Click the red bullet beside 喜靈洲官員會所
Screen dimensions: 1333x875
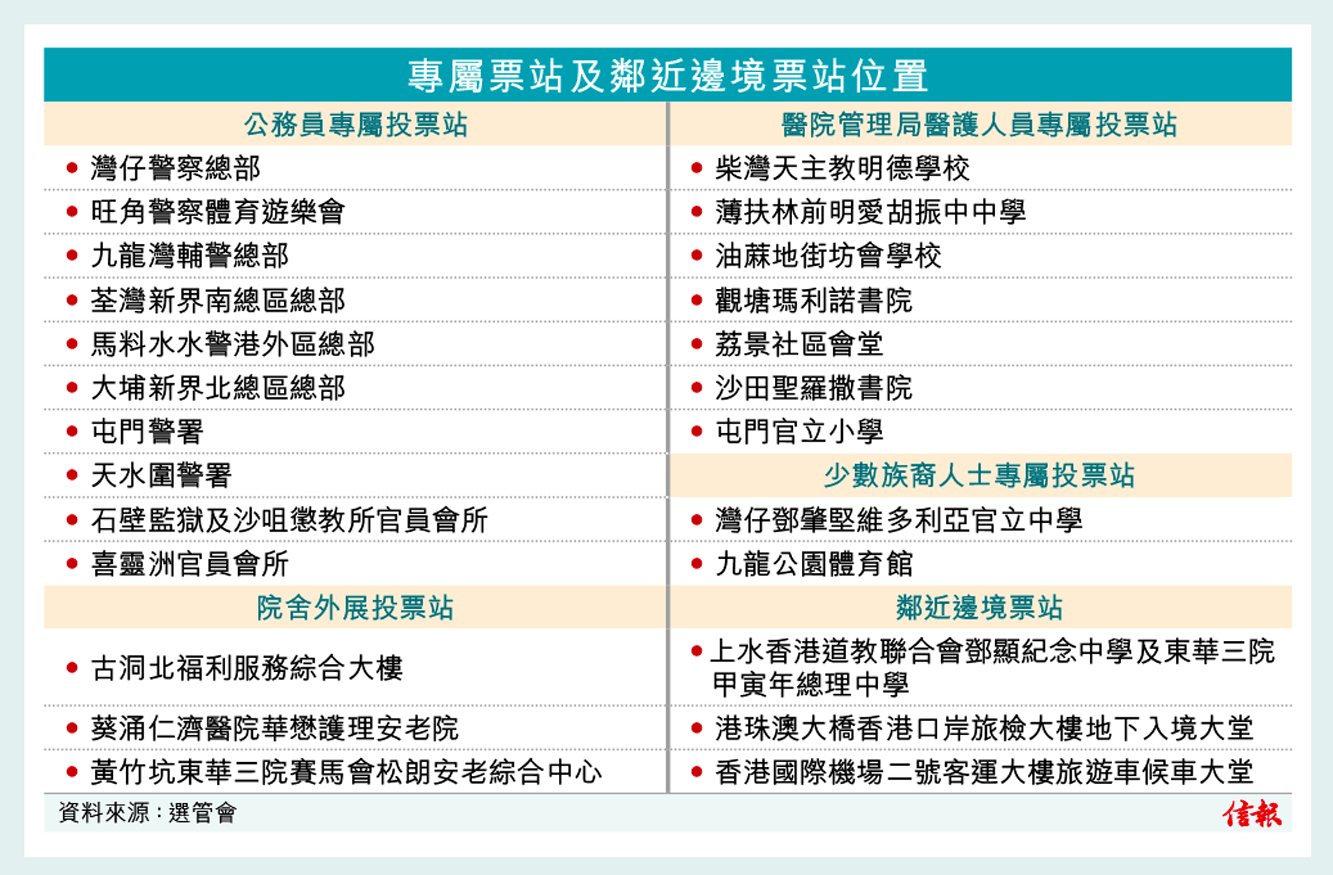coord(72,564)
